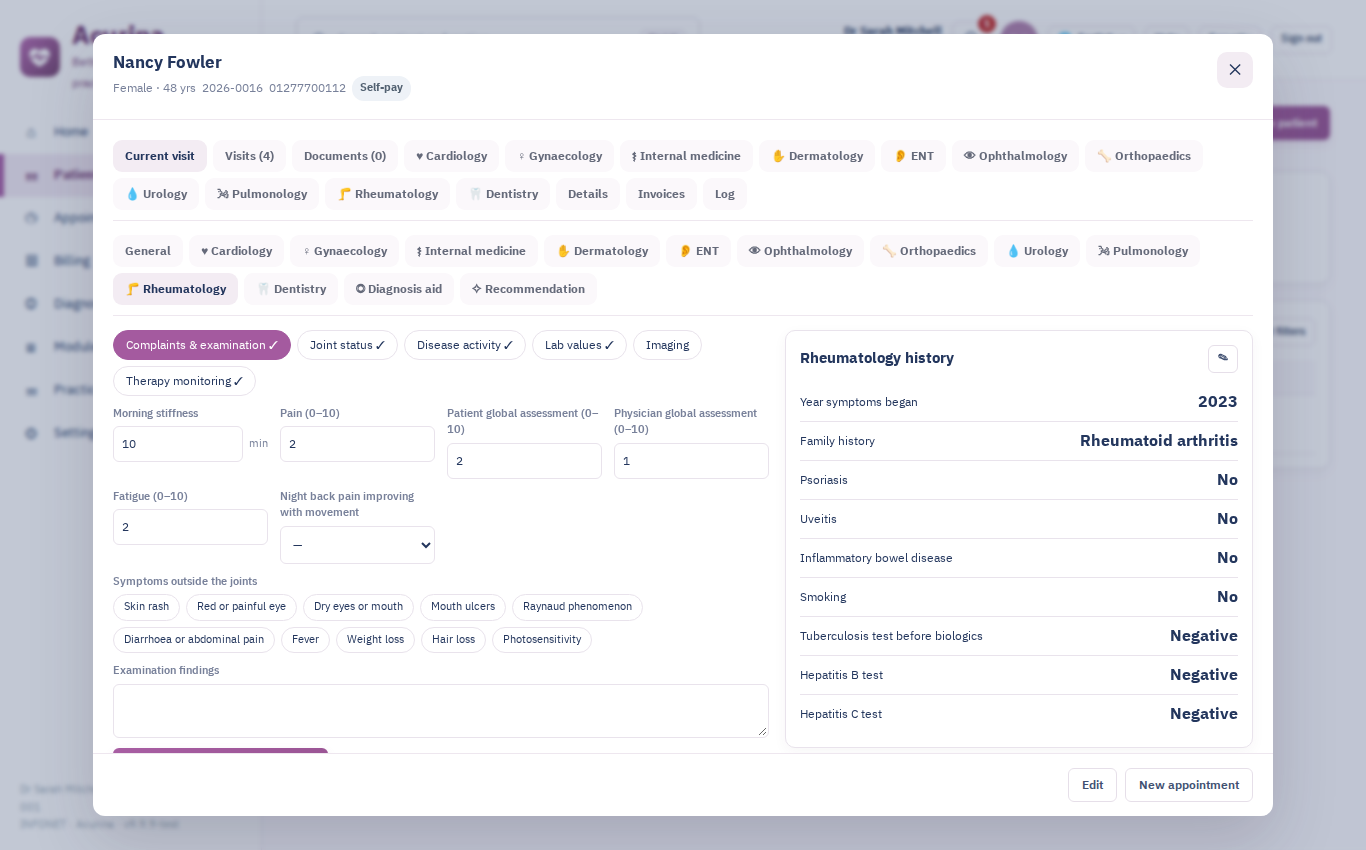Select the ENT ear tab in visit sections
Image resolution: width=1366 pixels, height=850 pixels.
[698, 251]
